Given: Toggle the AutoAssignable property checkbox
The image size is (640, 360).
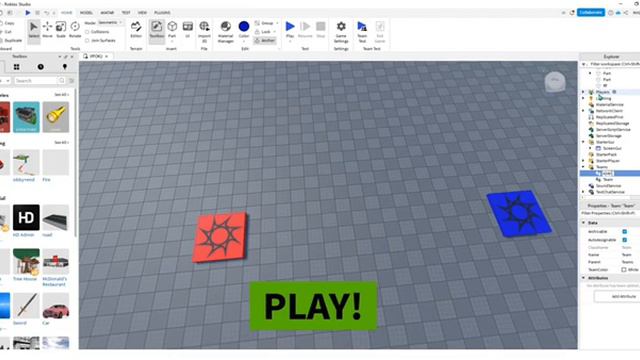Looking at the screenshot, I should 624,240.
